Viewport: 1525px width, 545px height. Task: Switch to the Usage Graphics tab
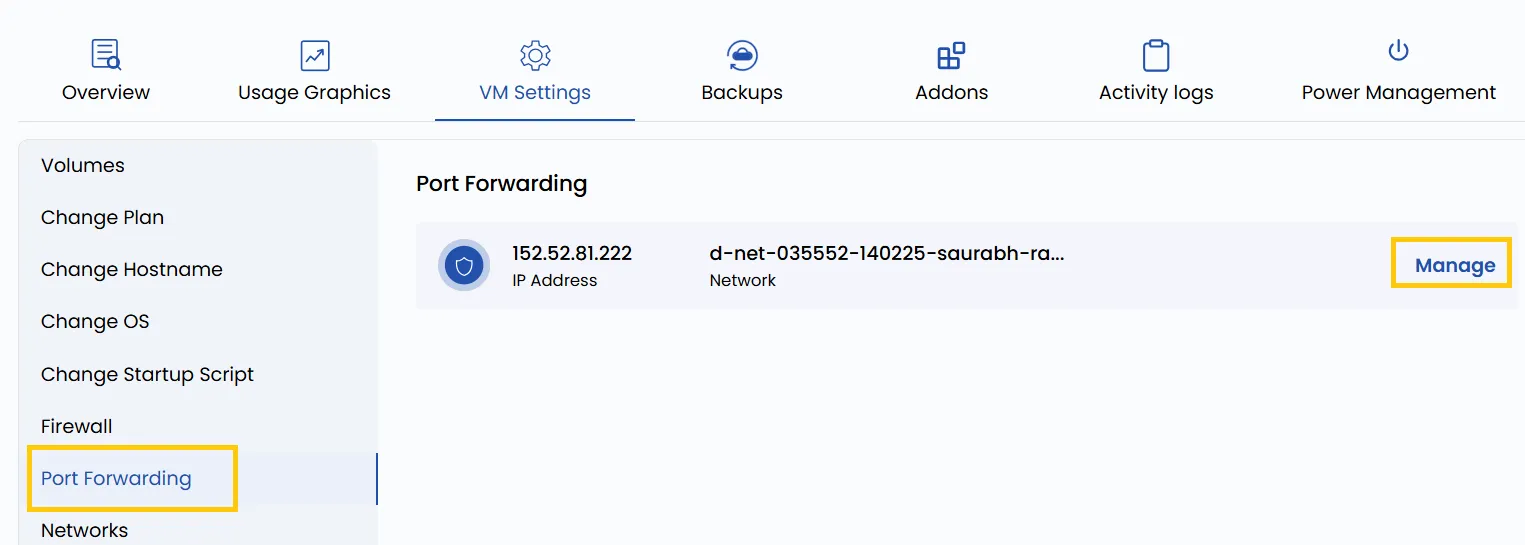click(x=314, y=92)
